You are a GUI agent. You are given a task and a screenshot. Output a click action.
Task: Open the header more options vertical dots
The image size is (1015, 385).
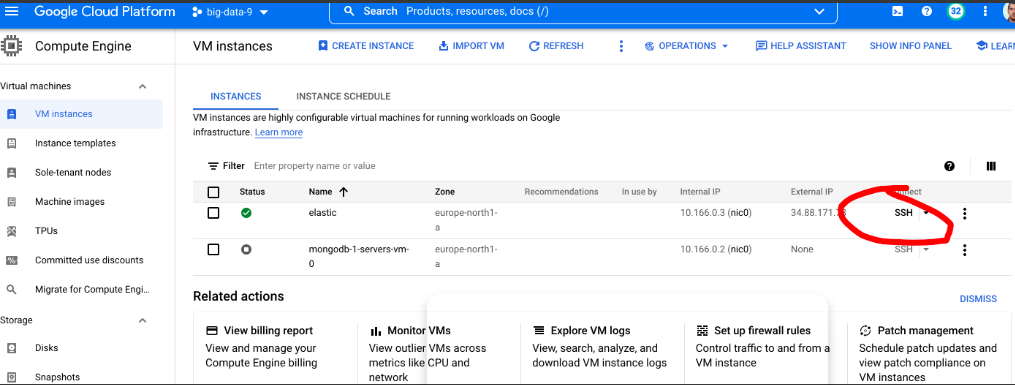(985, 11)
